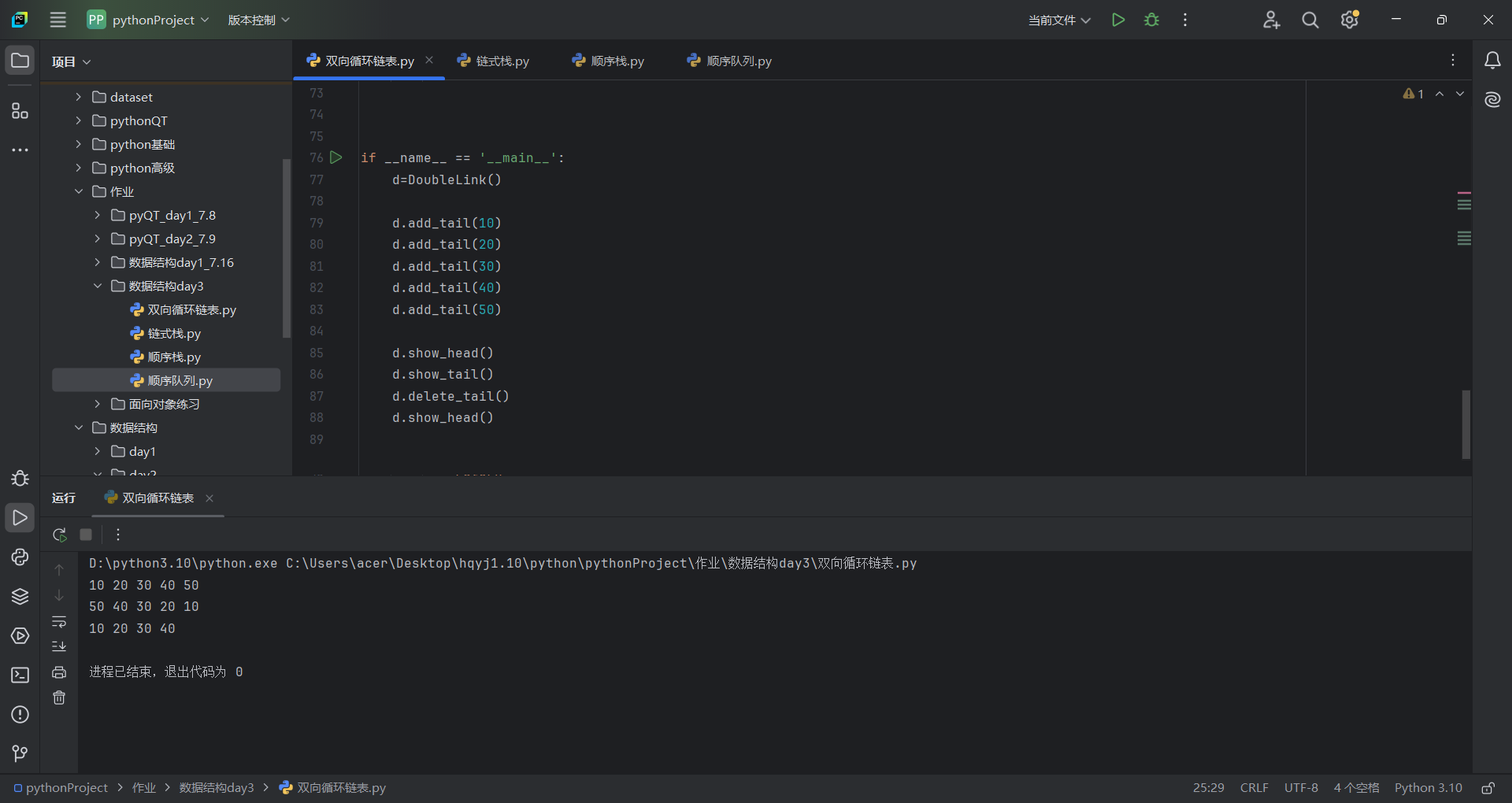Collapse the 数据结构day3 folder
1512x803 pixels.
coord(97,286)
